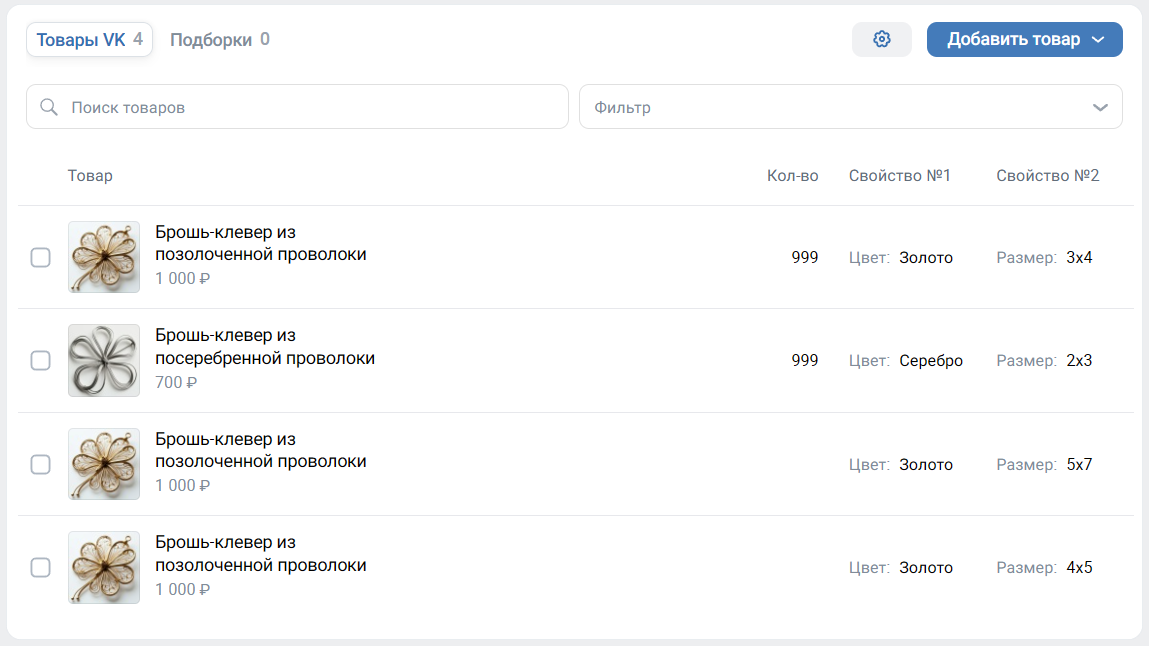Check the box for the 5x7 gold brooch
This screenshot has width=1149, height=646.
pyautogui.click(x=40, y=464)
